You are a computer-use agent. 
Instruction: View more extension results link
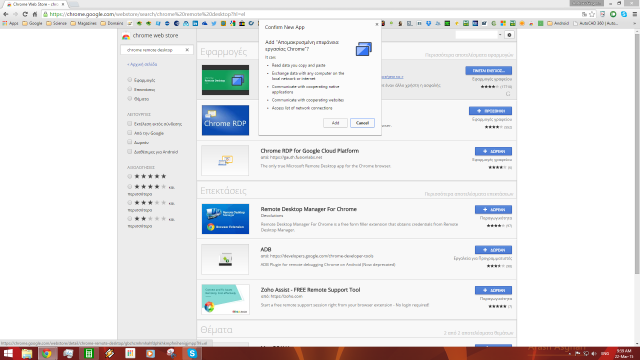pyautogui.click(x=469, y=194)
